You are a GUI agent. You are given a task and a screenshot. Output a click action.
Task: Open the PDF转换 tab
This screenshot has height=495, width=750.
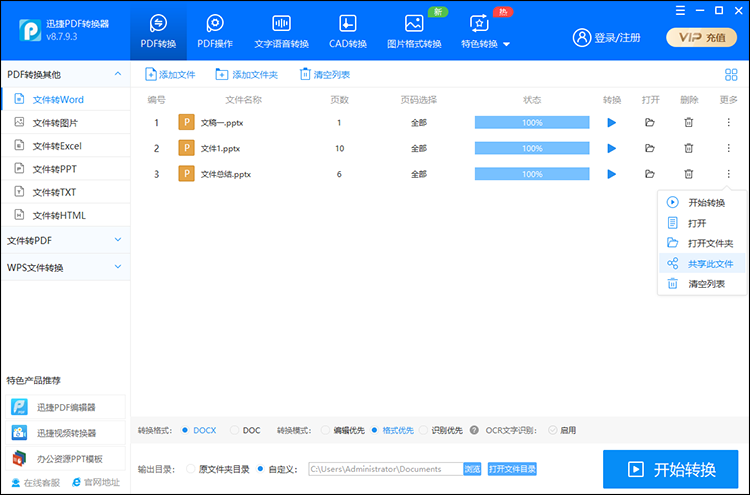coord(158,32)
